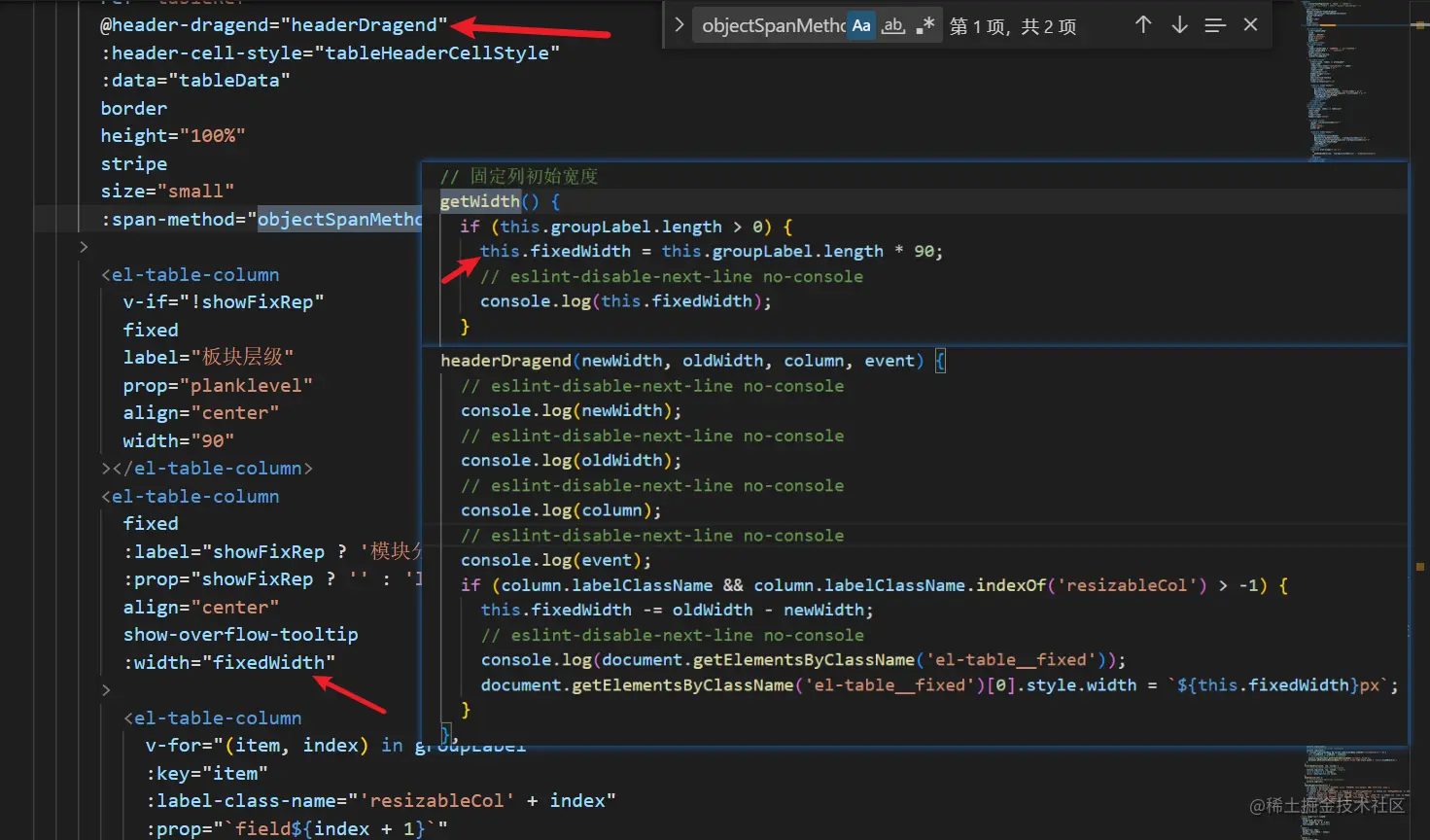Image resolution: width=1430 pixels, height=840 pixels.
Task: Click the :data="tableData" attribute line
Action: (x=195, y=81)
